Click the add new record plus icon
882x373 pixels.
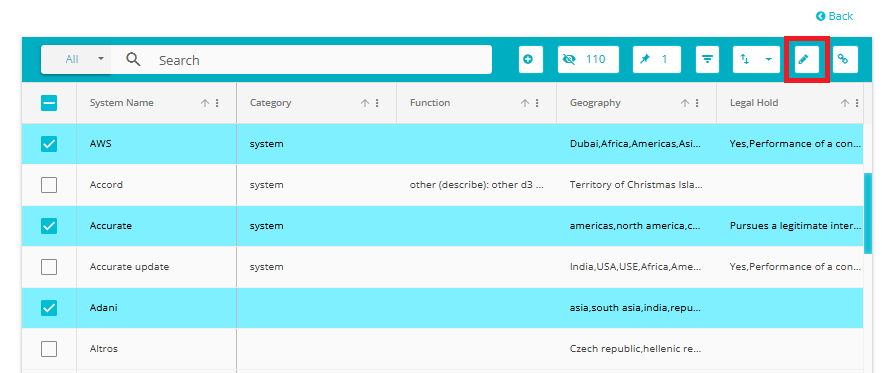click(x=528, y=60)
